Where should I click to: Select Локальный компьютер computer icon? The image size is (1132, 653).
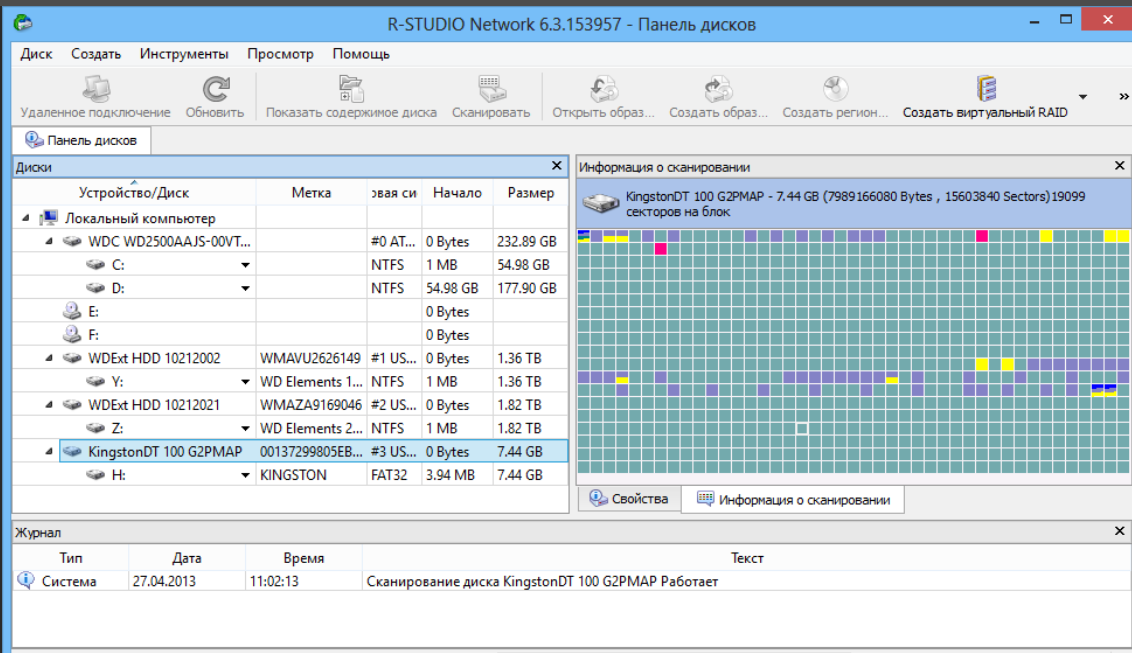point(48,218)
